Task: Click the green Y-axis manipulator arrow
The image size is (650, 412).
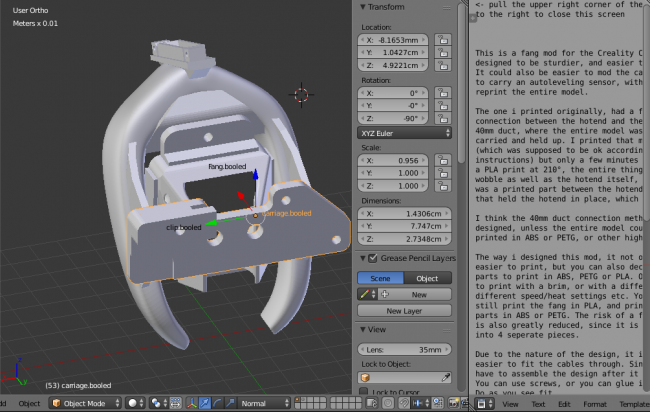Action: (211, 223)
